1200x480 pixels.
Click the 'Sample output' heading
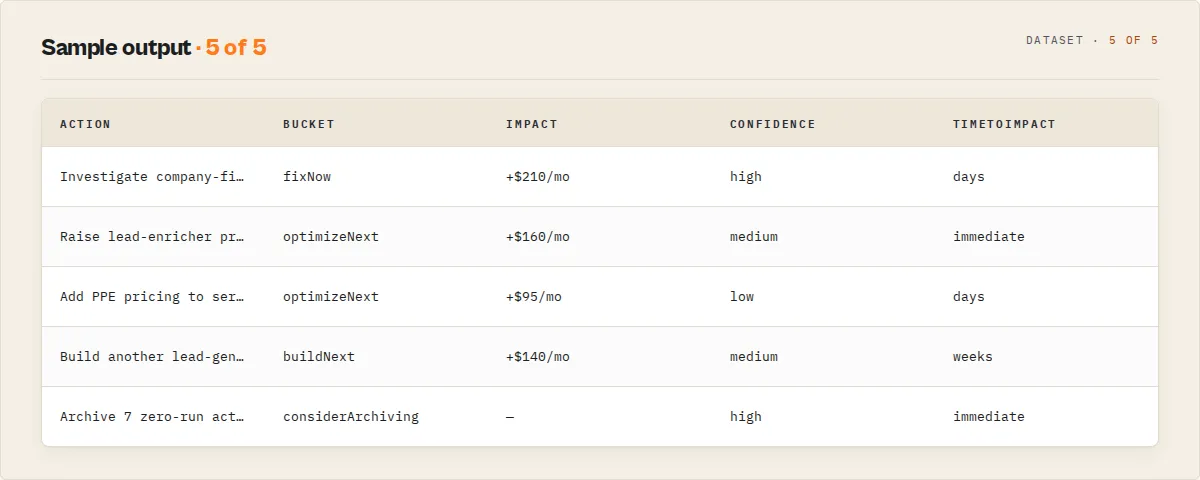coord(115,47)
